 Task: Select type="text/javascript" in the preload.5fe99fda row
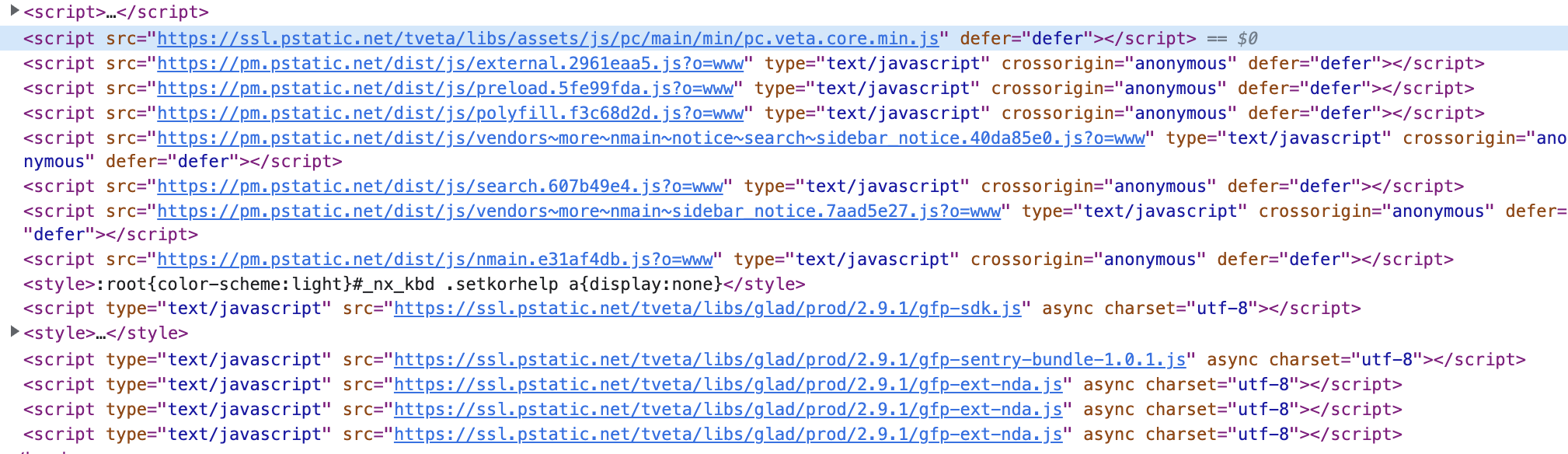point(867,89)
